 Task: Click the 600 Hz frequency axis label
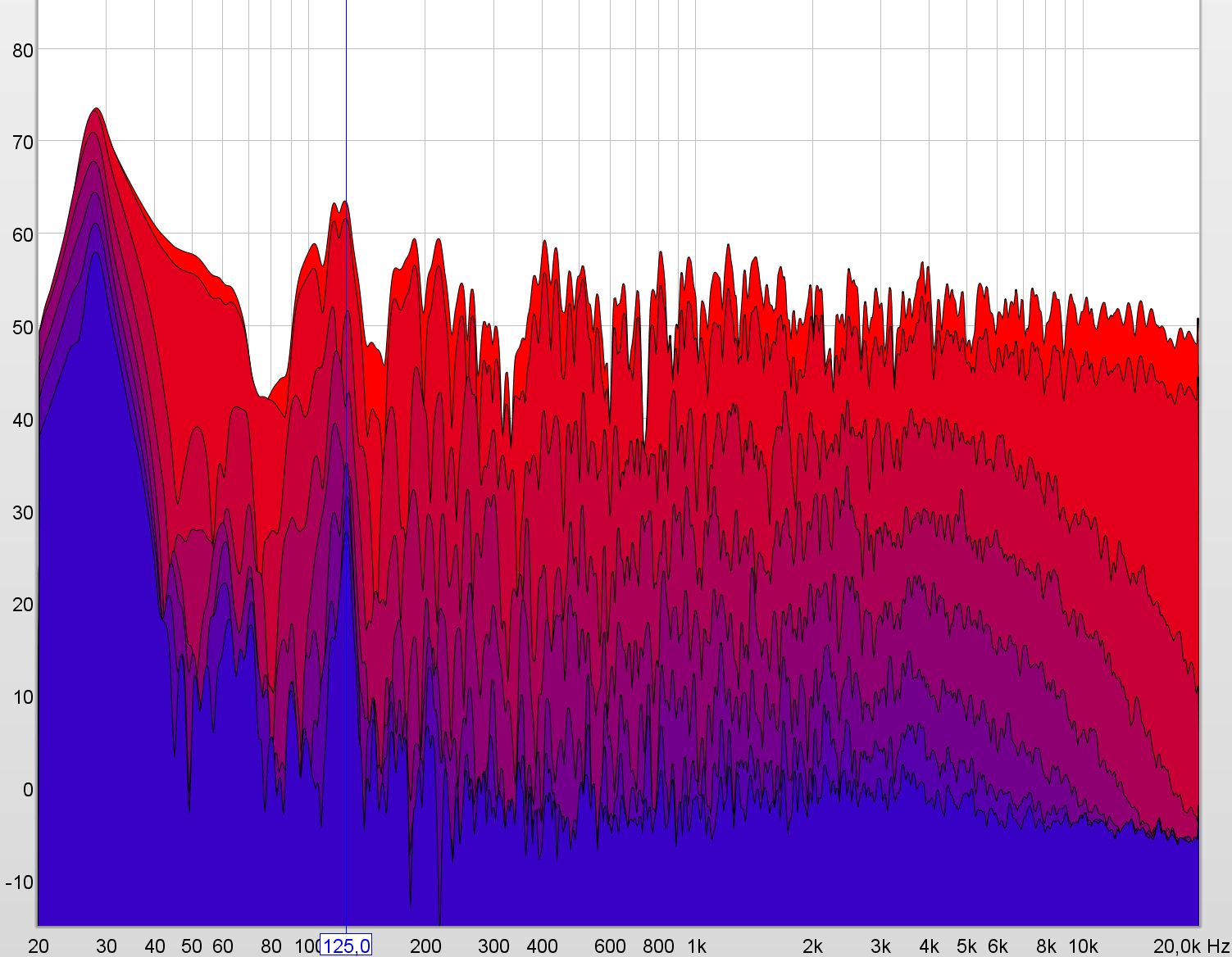coord(610,946)
